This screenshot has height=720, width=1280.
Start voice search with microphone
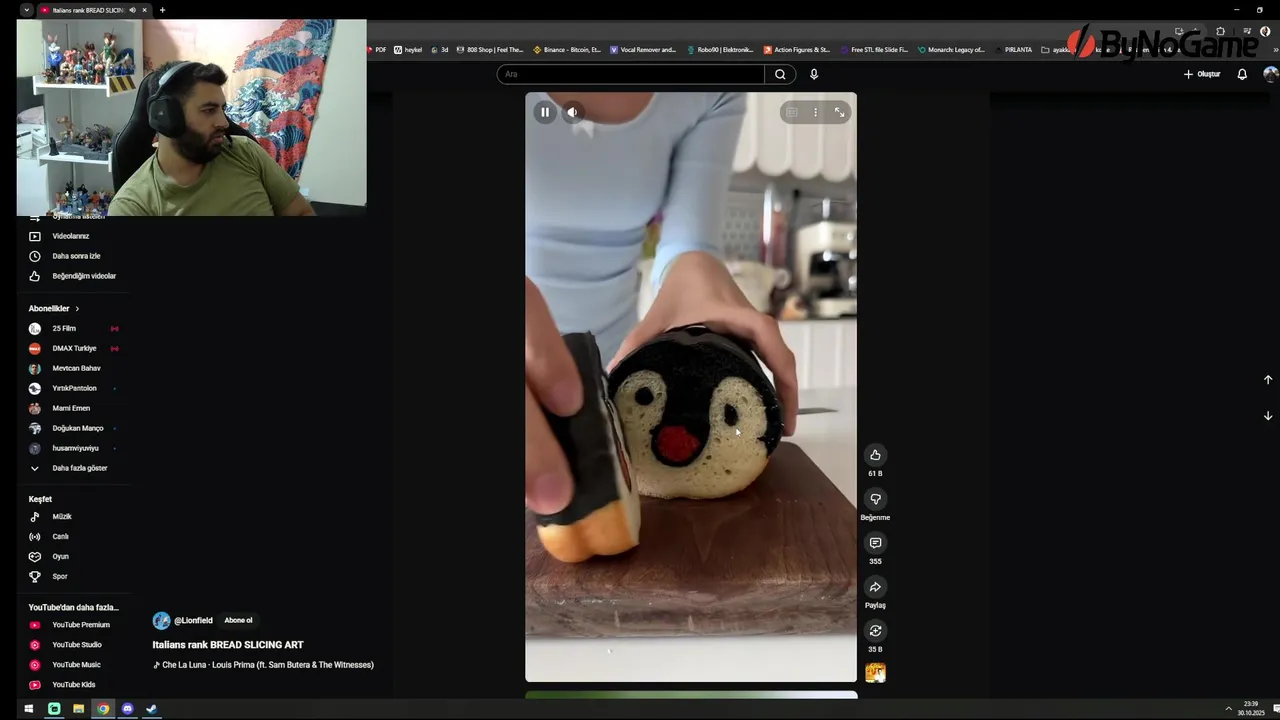[x=814, y=74]
